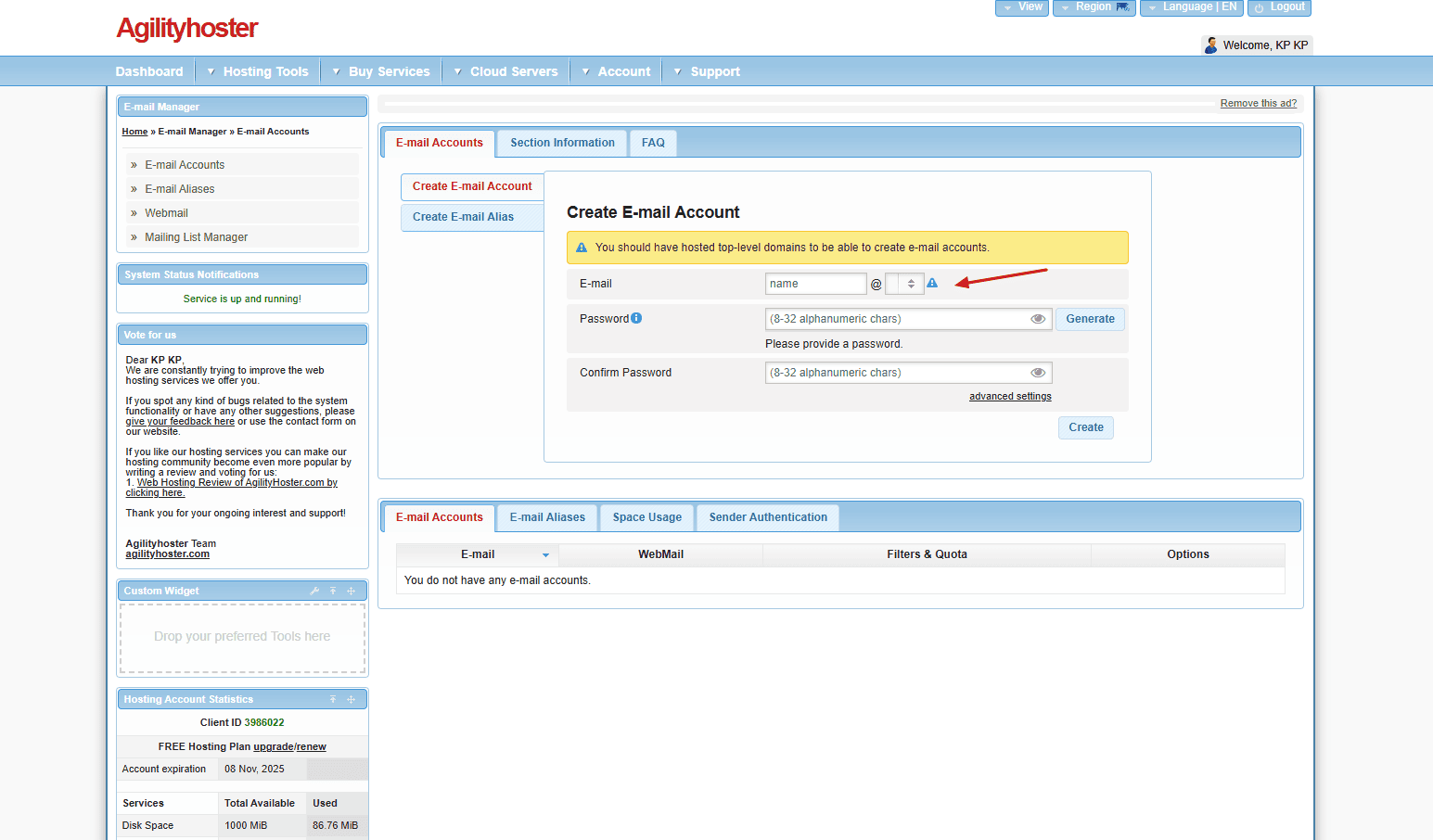Open the Sender Authentication tab
Viewport: 1433px width, 840px height.
(768, 517)
